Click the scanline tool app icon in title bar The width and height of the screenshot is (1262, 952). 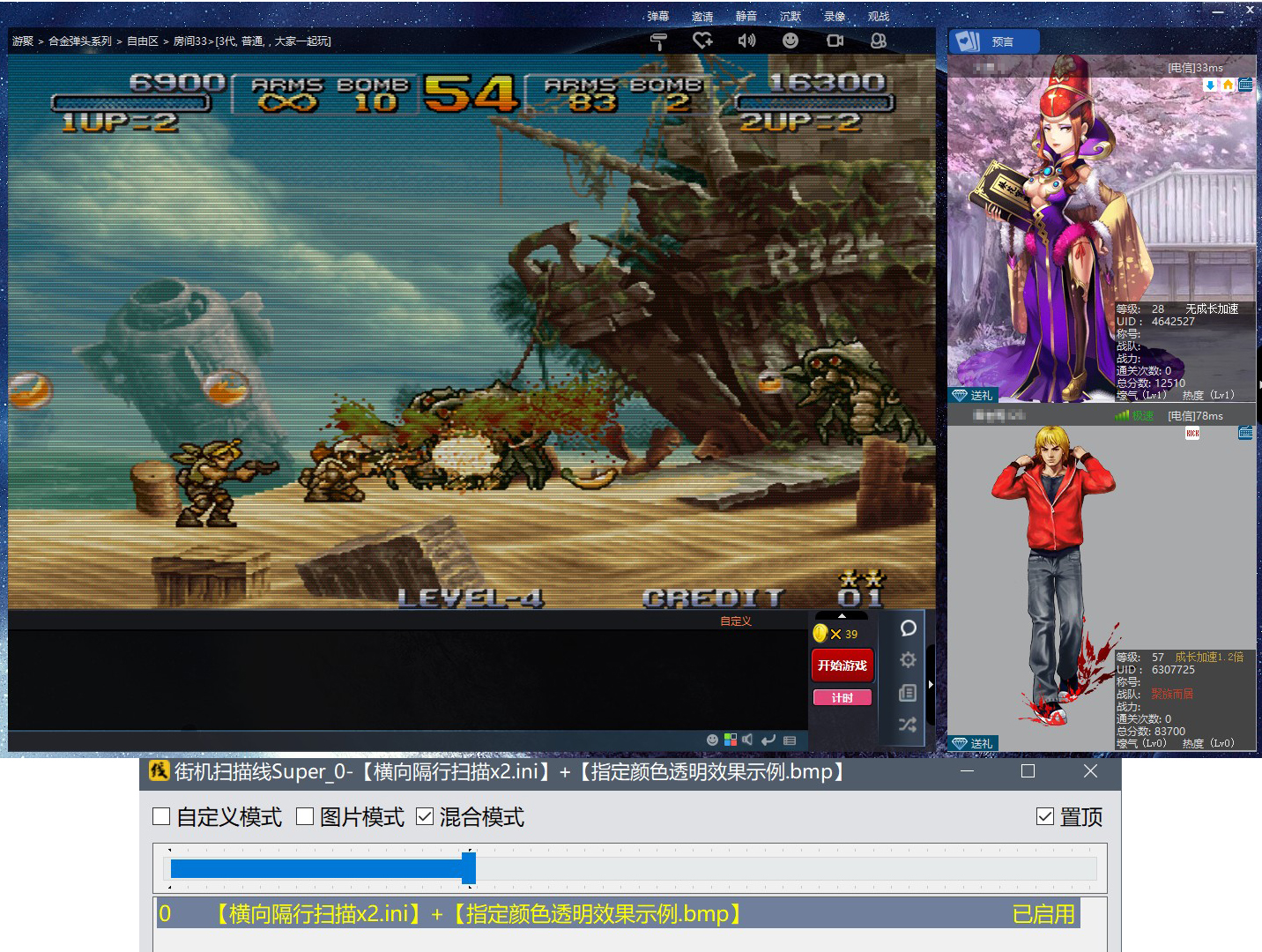pos(159,771)
